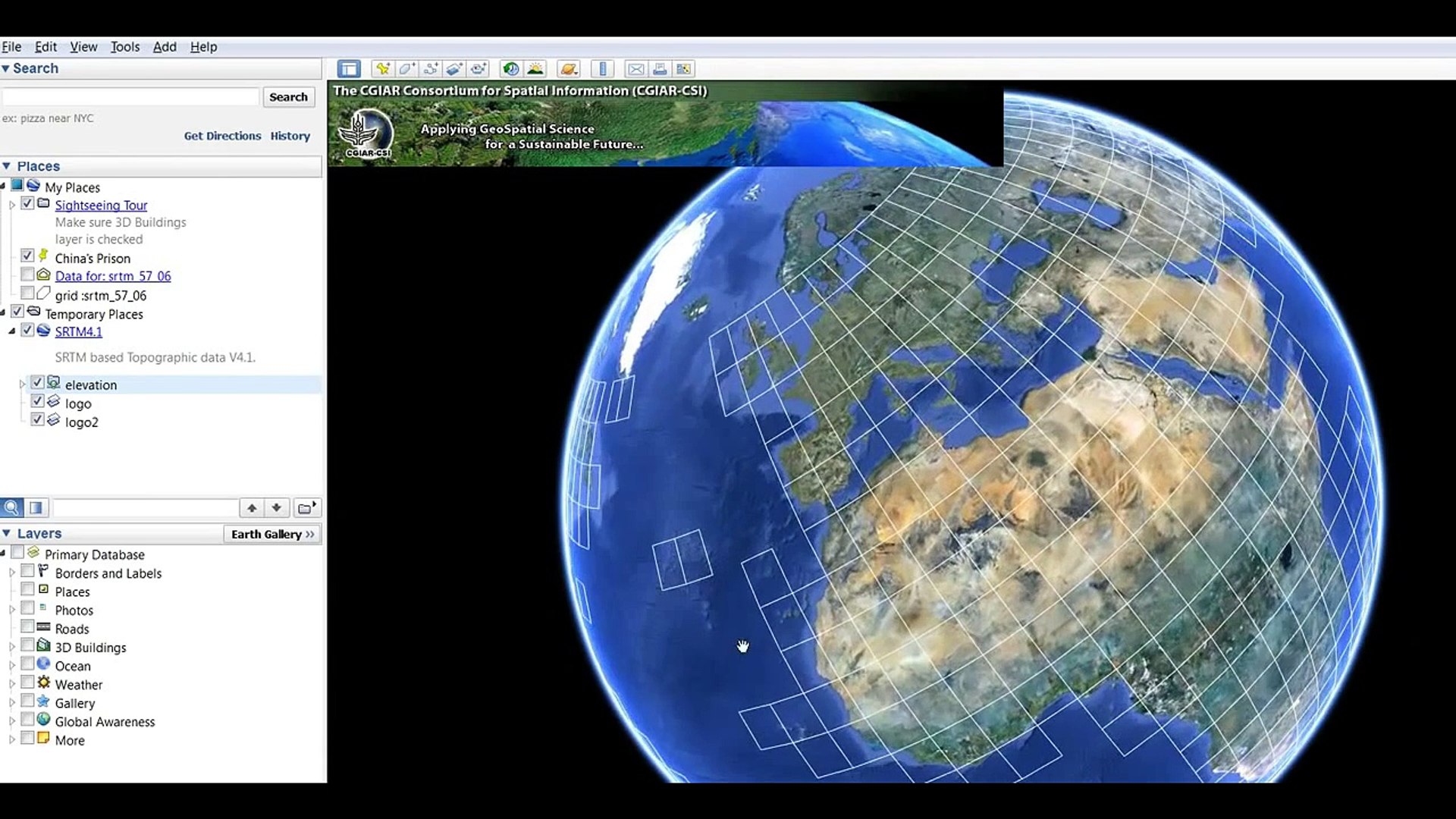Expand the Borders and Labels tree
Viewport: 1456px width, 819px height.
click(x=12, y=573)
